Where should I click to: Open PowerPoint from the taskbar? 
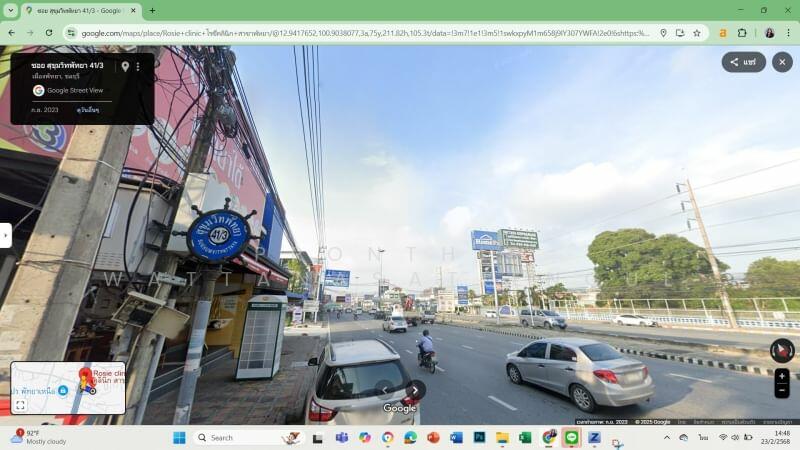(x=433, y=438)
